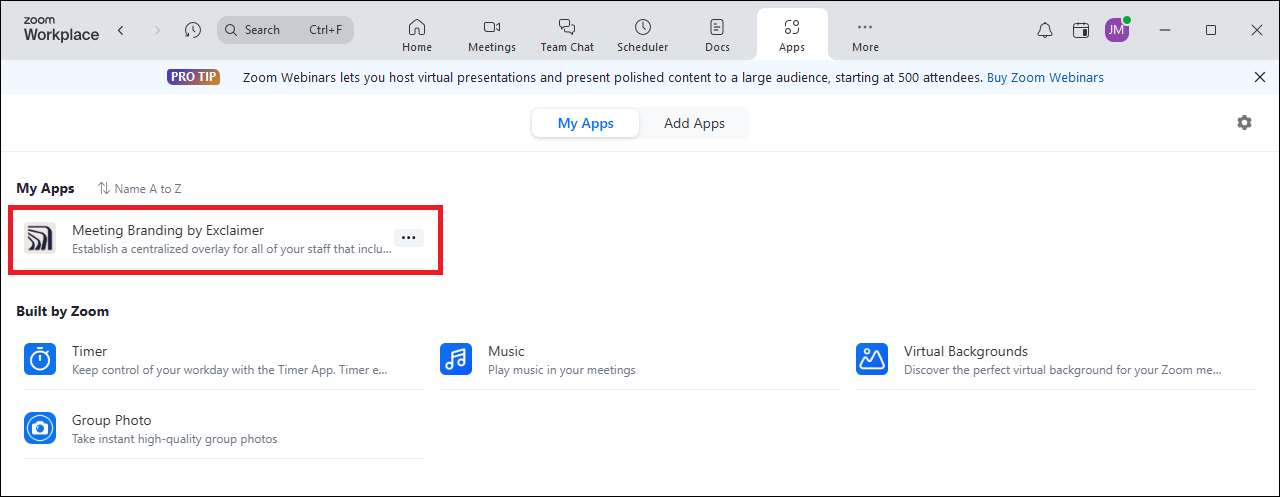Open the Scheduler tab

[642, 35]
